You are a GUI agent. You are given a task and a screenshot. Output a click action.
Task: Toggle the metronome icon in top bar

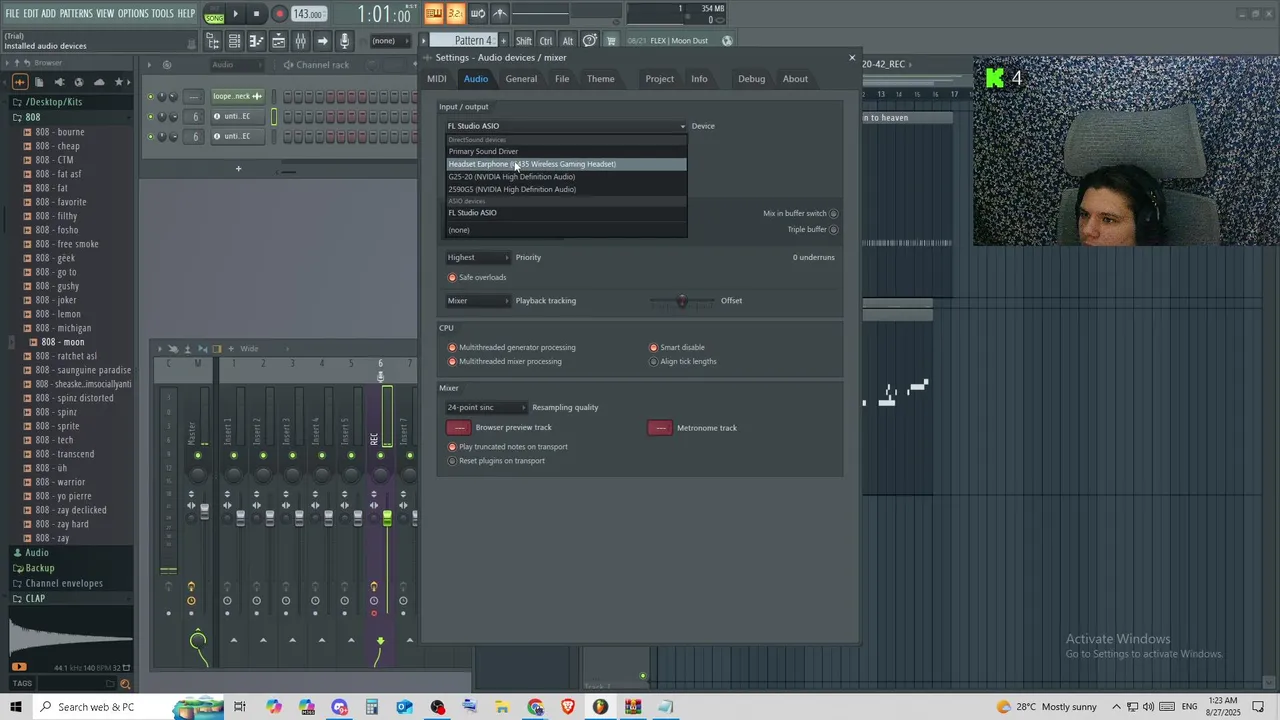500,14
